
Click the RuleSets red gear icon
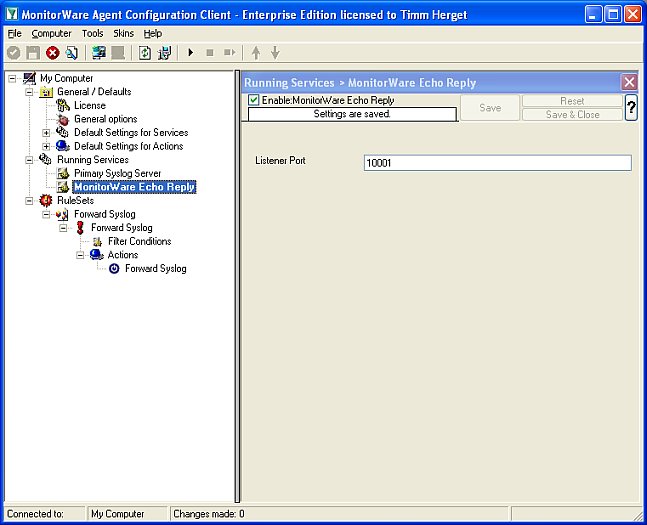(x=46, y=201)
